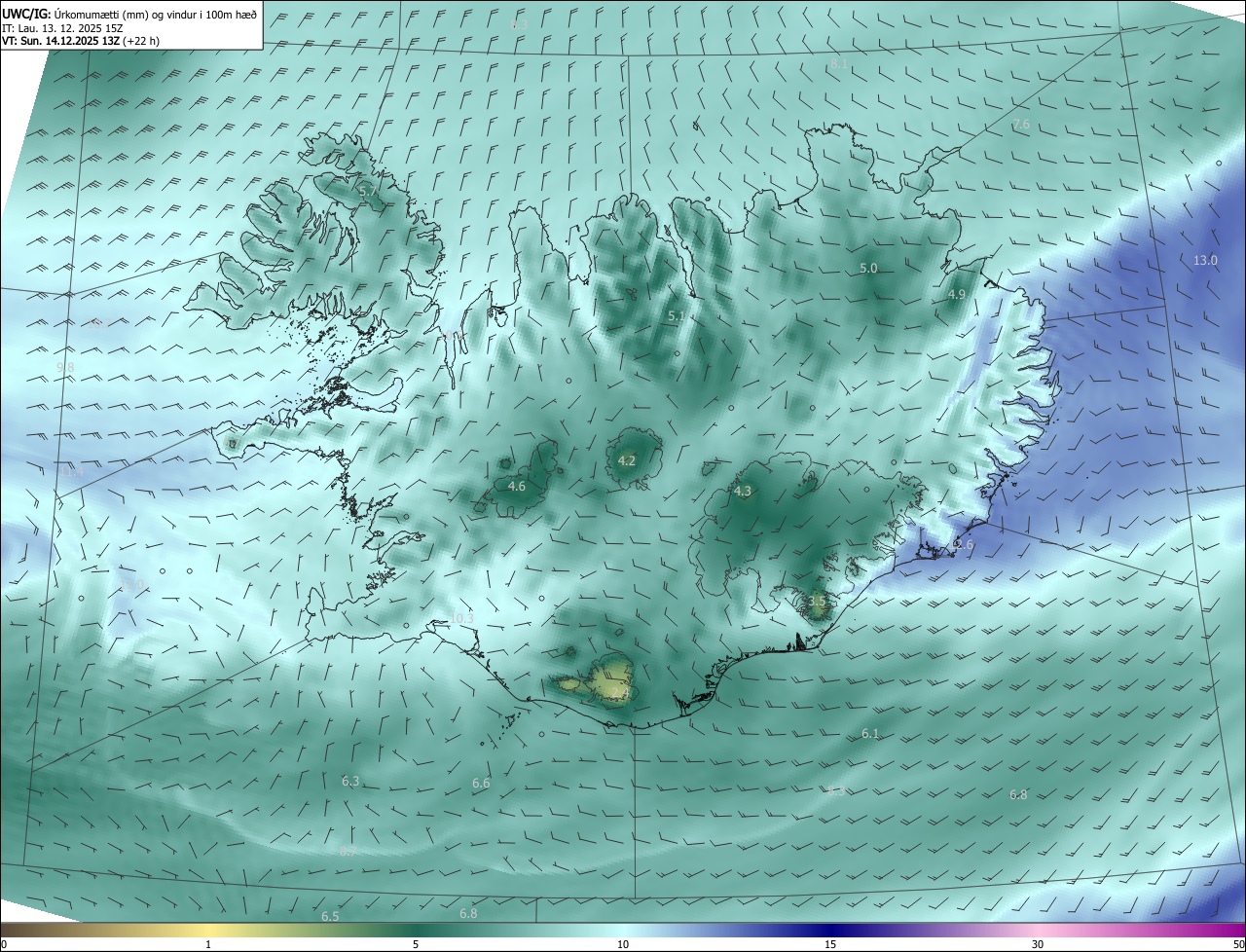
Task: Click the 3.5 value label
Action: tap(817, 602)
